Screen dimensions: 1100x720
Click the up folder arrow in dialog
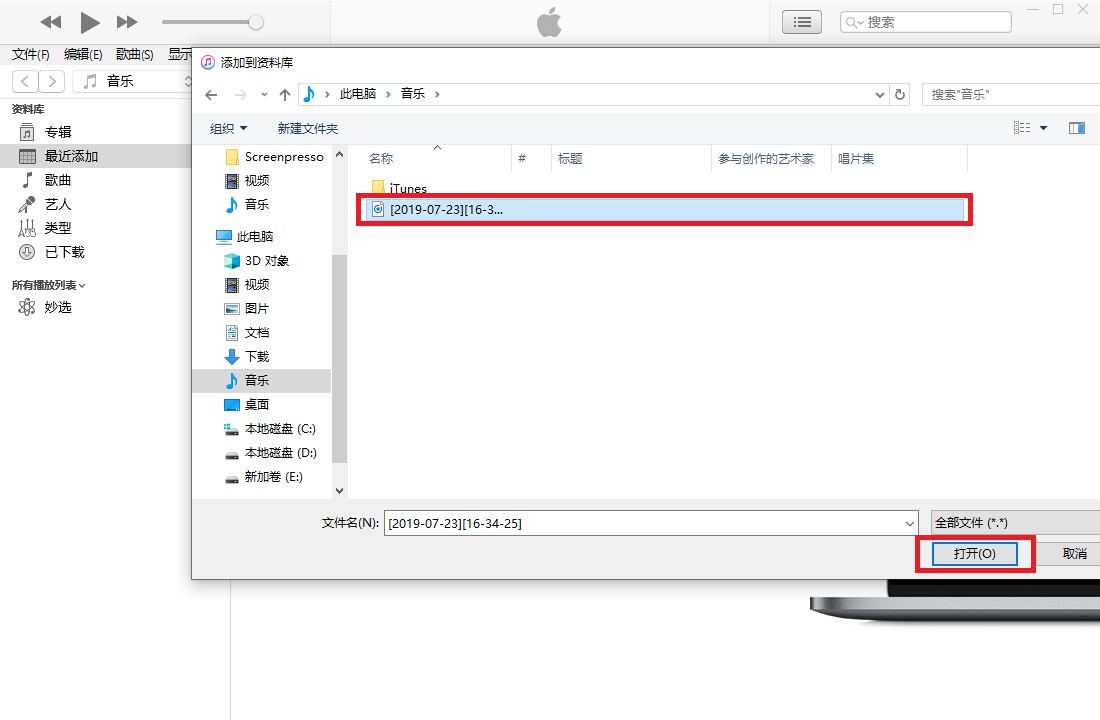pyautogui.click(x=285, y=94)
